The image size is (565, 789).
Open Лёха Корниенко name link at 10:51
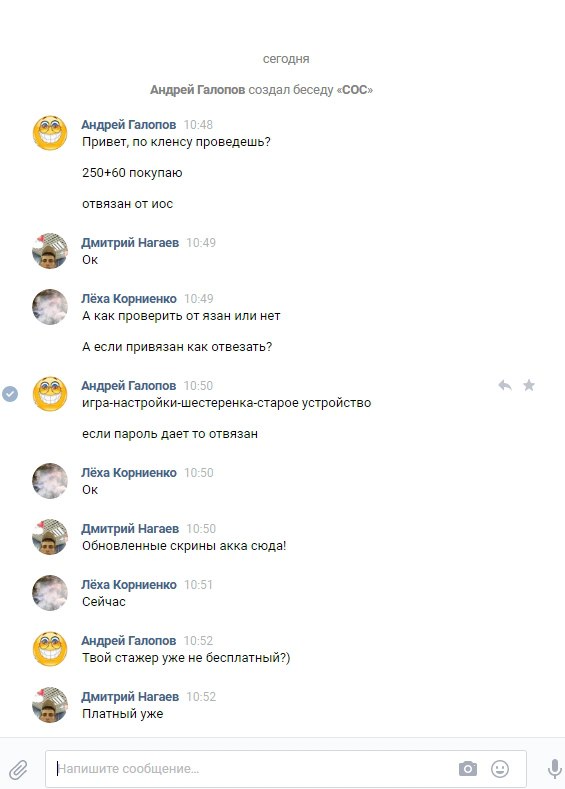click(x=129, y=585)
